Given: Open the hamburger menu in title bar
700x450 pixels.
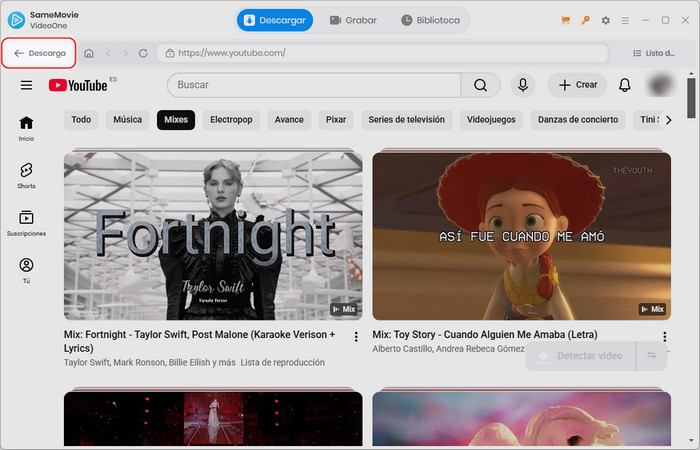Looking at the screenshot, I should click(x=625, y=21).
